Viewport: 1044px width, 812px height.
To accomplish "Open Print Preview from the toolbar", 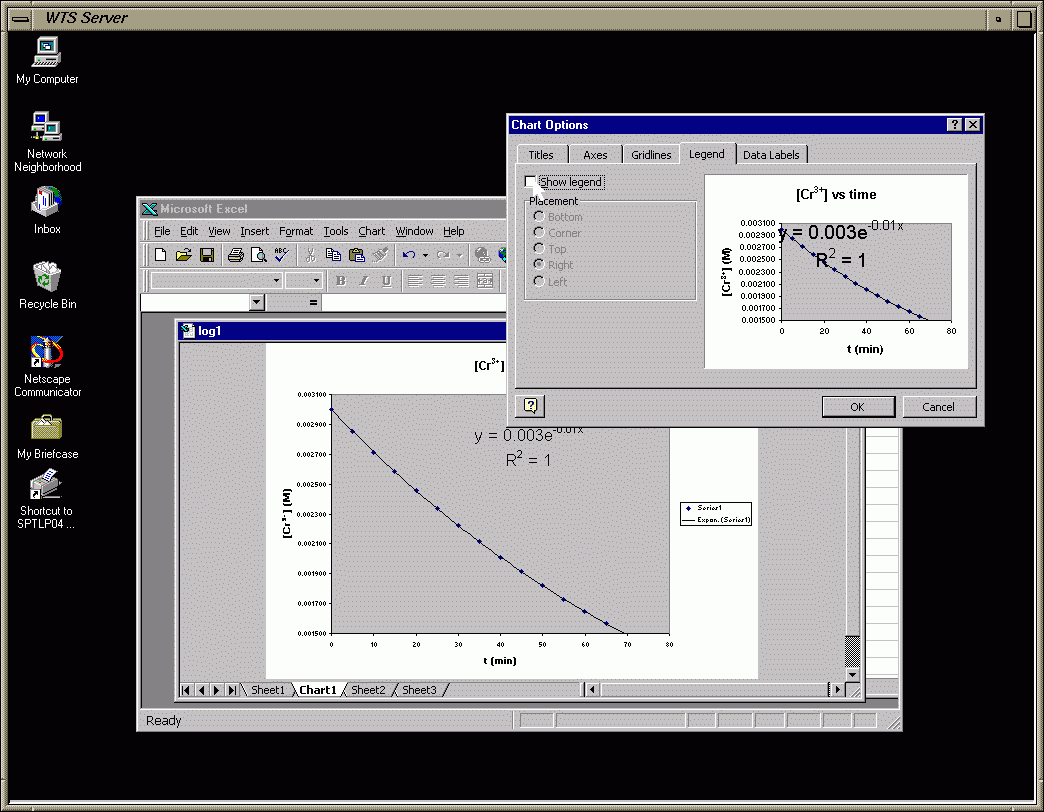I will tap(258, 256).
